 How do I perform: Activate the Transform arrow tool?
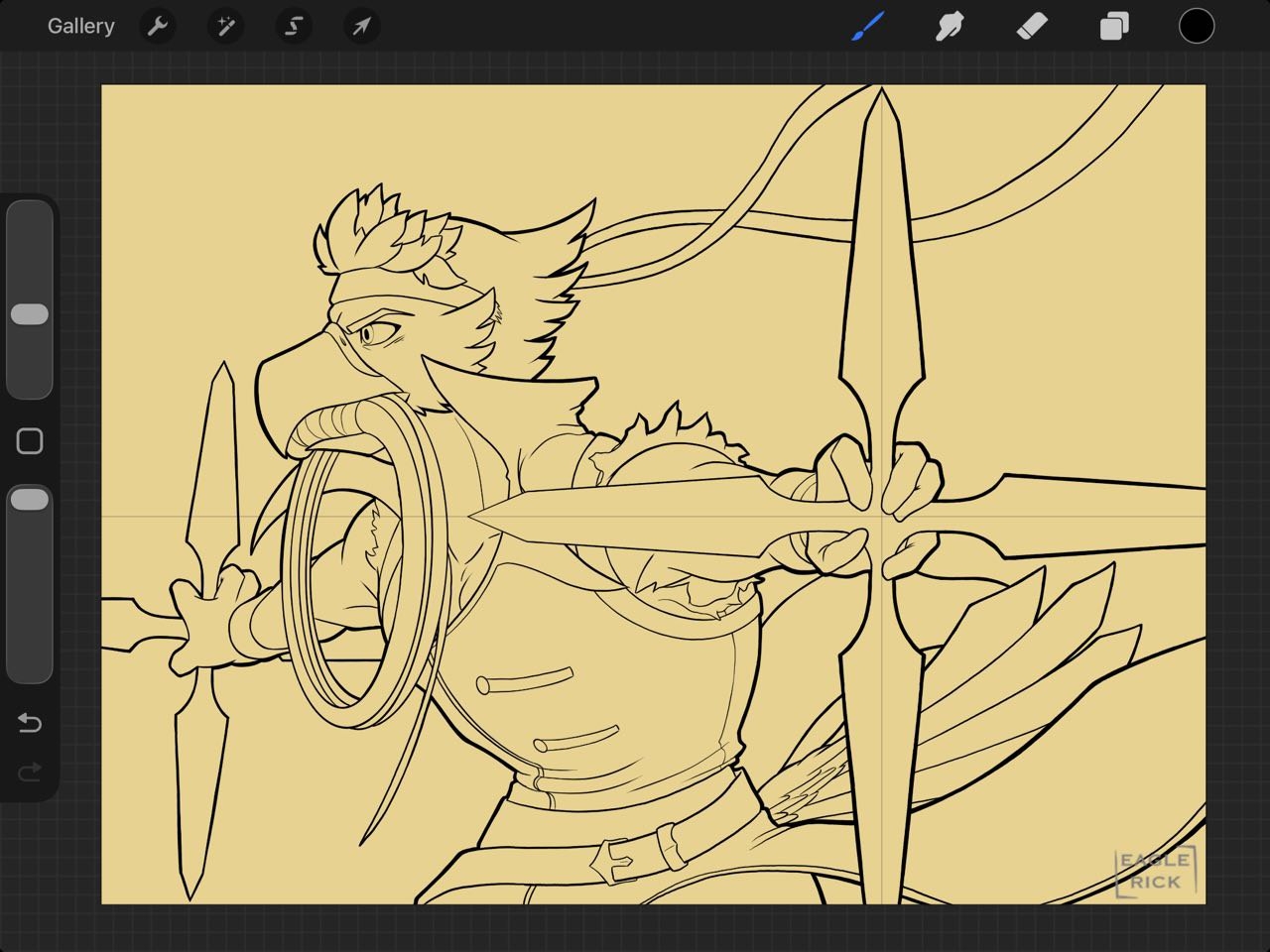[361, 26]
